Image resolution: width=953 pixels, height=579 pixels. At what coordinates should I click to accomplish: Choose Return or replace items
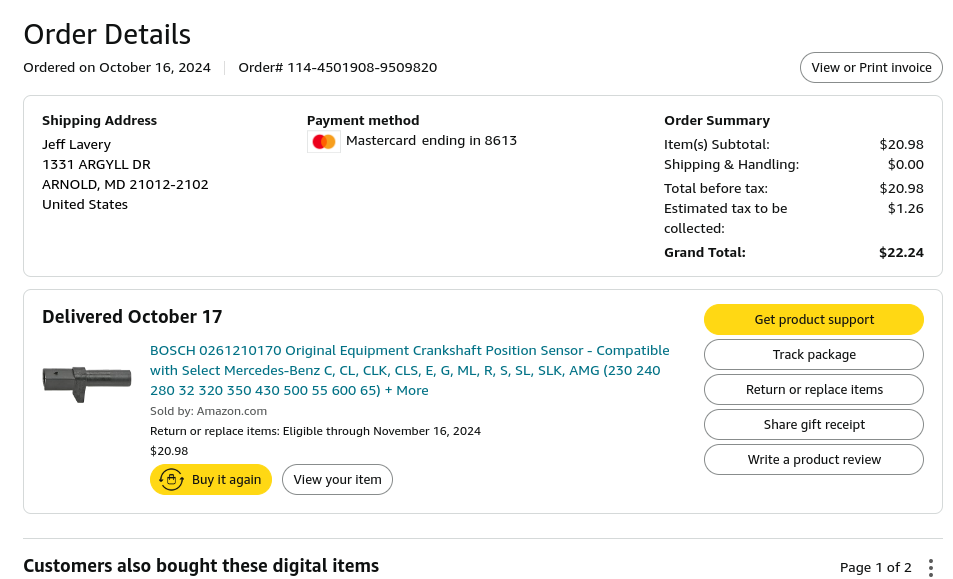pos(813,390)
